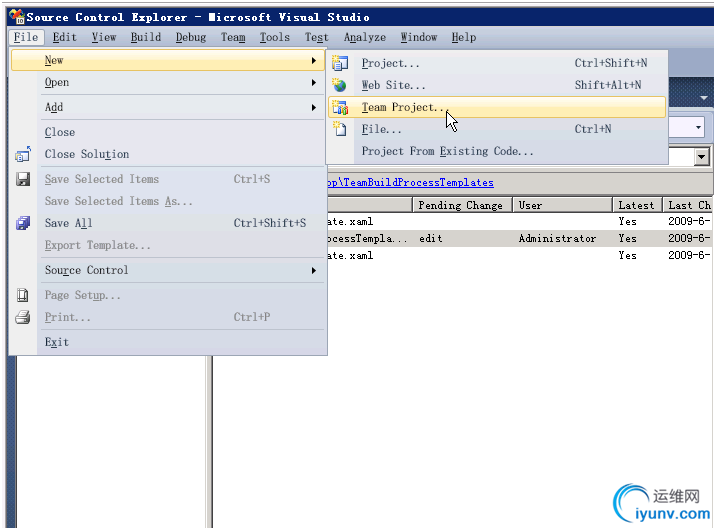Click the TeamBuildProcessTemplates path link
Viewport: 716px width, 530px height.
(x=418, y=183)
